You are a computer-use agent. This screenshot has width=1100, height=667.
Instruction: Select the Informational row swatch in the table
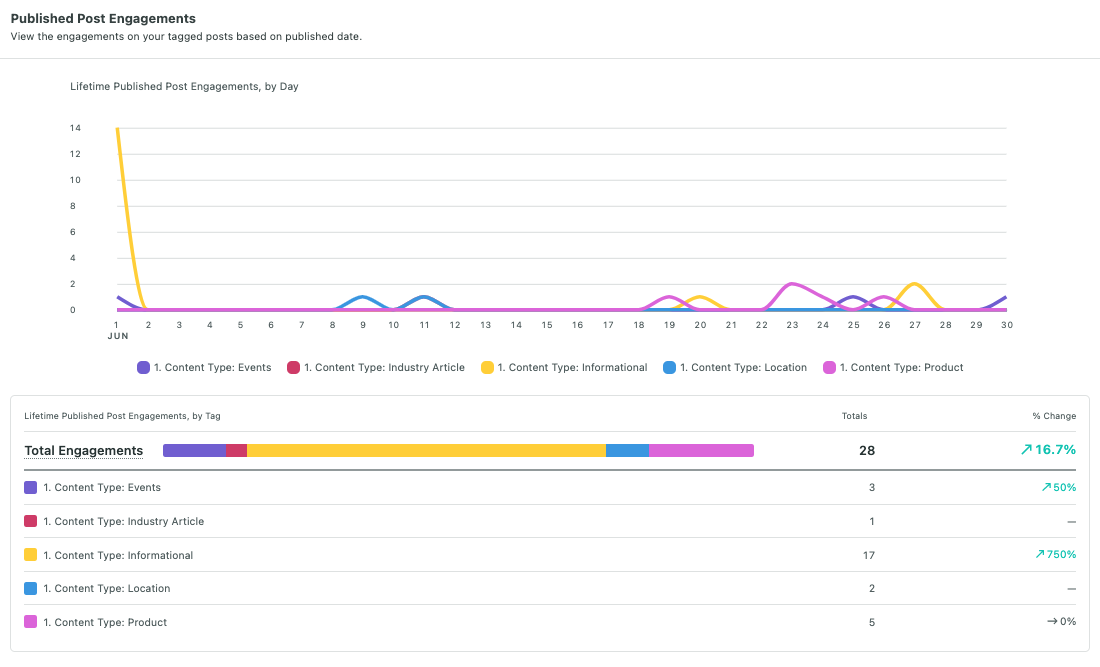pyautogui.click(x=30, y=555)
